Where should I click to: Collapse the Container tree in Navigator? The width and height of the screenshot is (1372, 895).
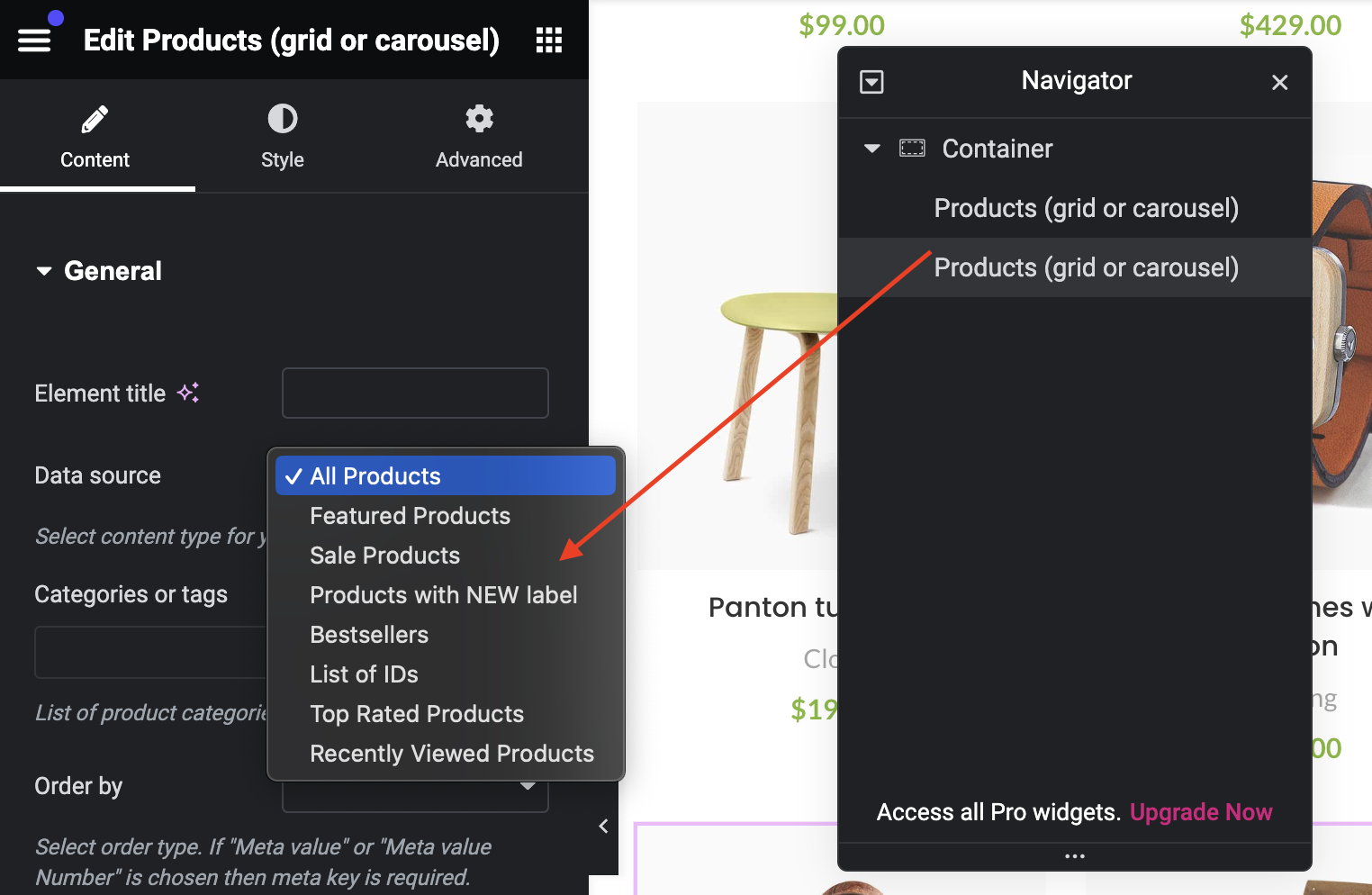click(x=871, y=149)
